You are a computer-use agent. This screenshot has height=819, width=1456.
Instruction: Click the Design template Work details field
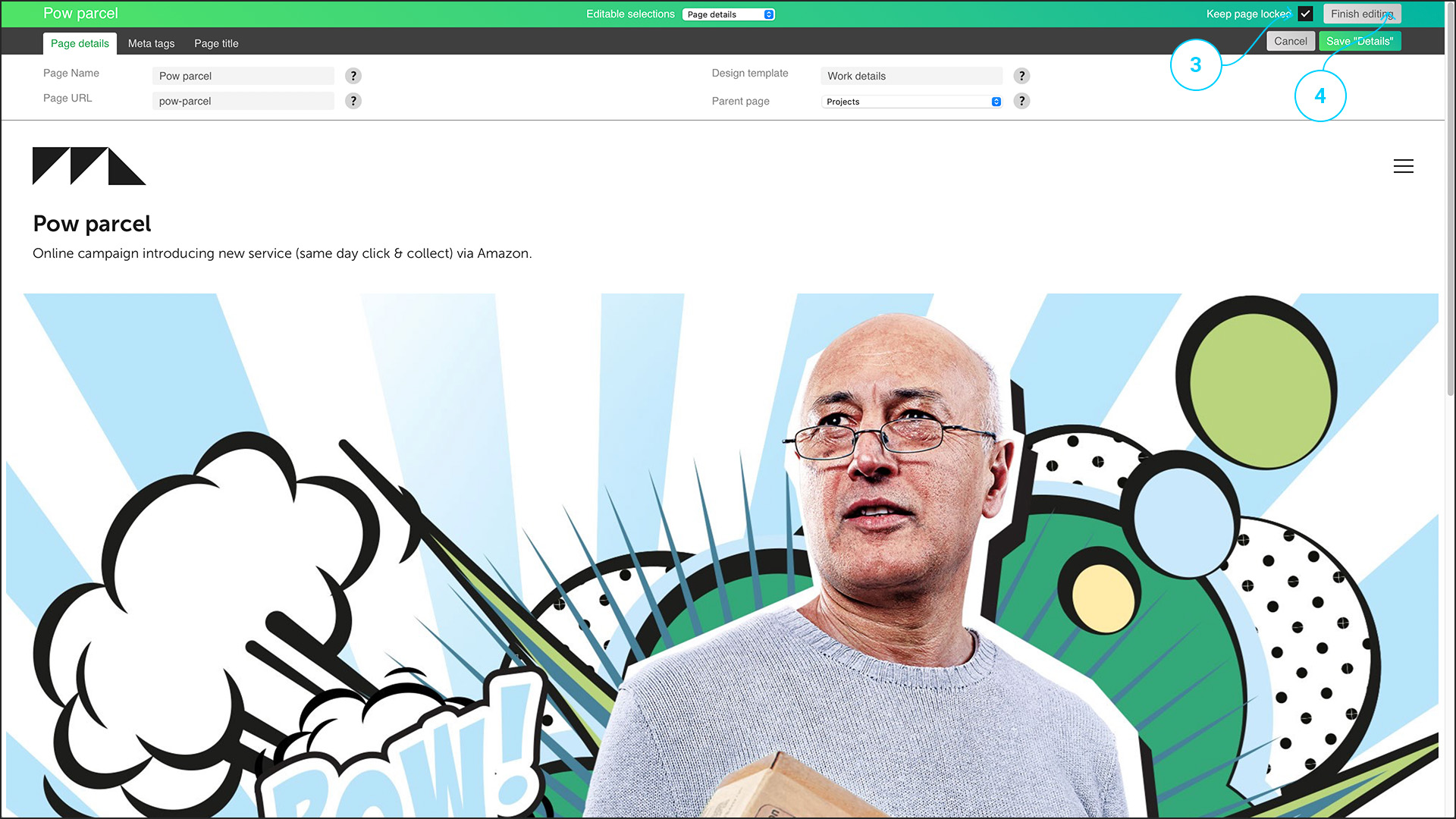click(911, 76)
